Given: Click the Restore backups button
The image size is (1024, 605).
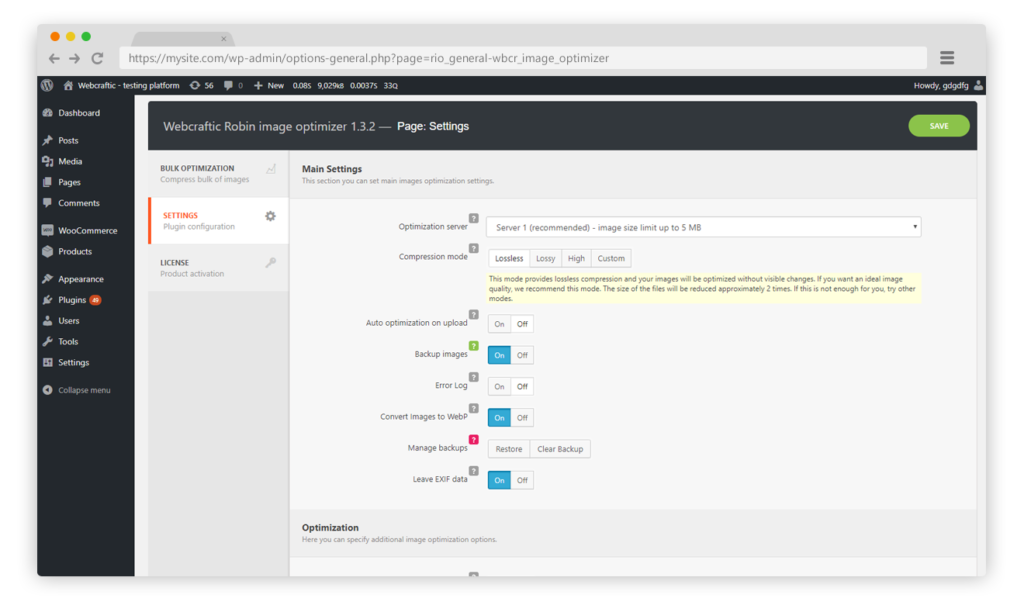Looking at the screenshot, I should coord(509,449).
